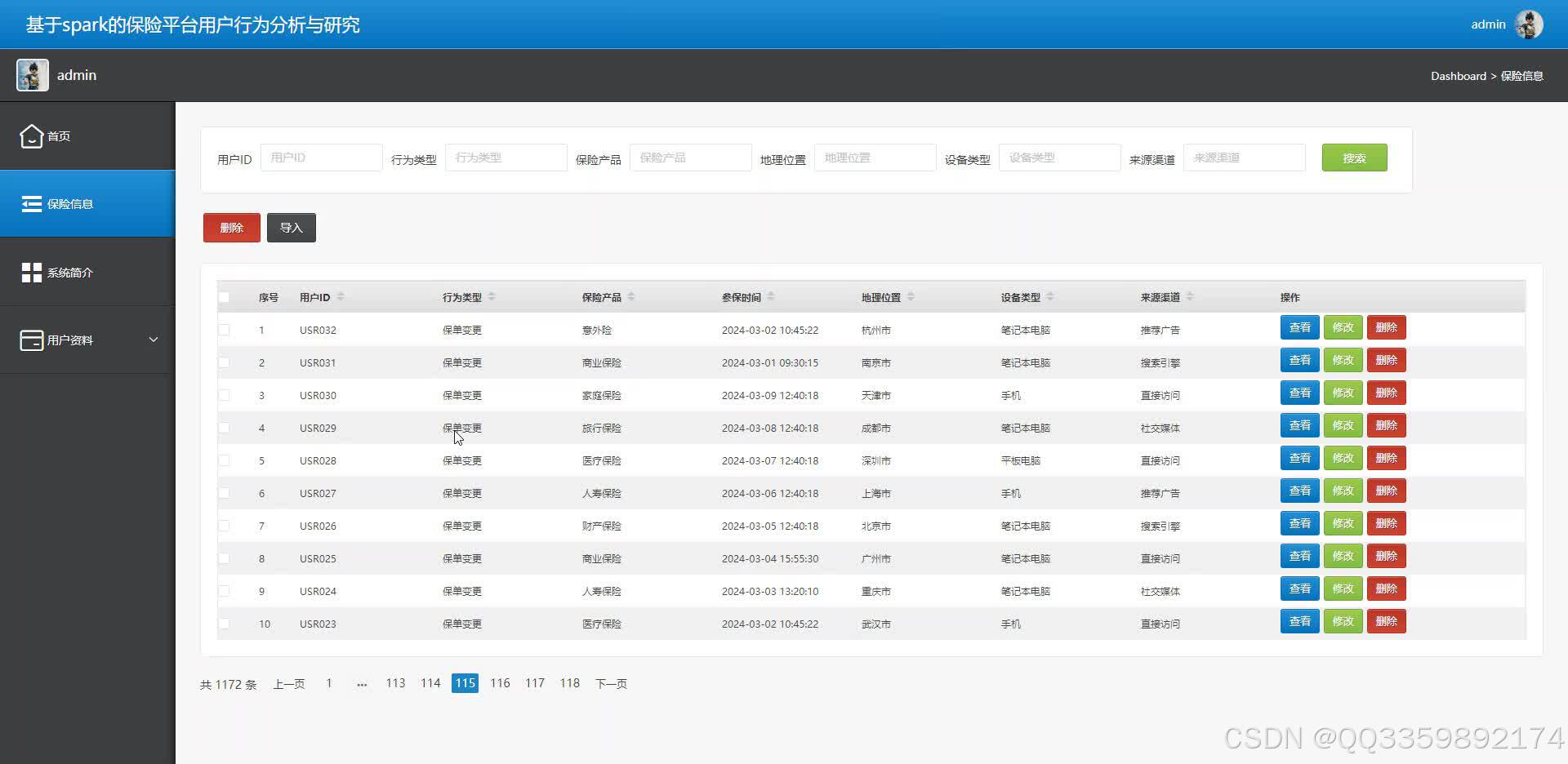Image resolution: width=1568 pixels, height=764 pixels.
Task: Click the 2024-03-01 09:30:15 timestamp cell
Action: 770,362
